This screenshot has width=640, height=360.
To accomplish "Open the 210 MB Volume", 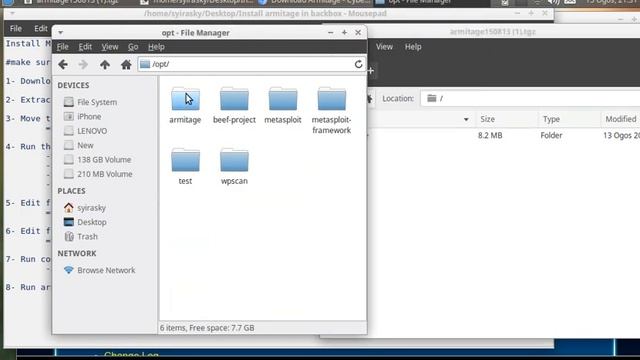I will pos(98,174).
